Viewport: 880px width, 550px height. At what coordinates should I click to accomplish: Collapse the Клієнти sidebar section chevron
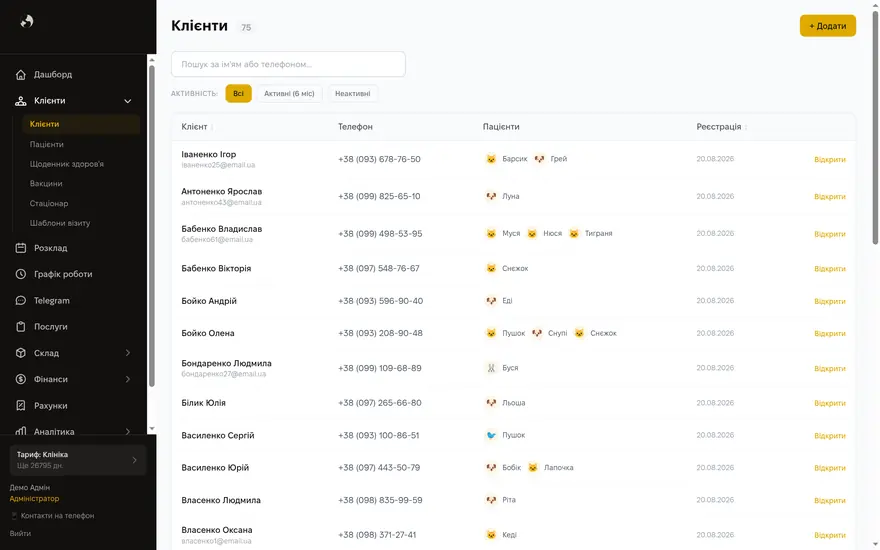[x=127, y=101]
